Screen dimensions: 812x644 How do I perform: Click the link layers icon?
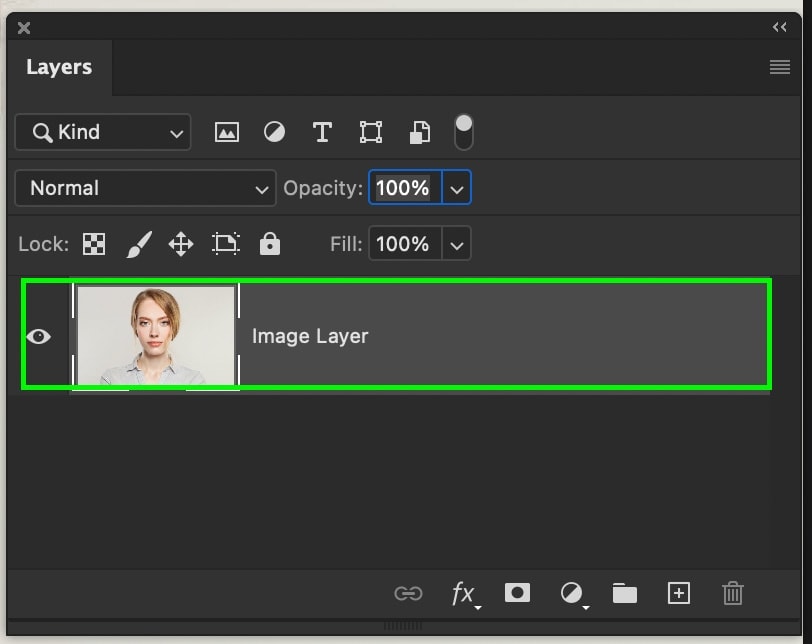[408, 594]
